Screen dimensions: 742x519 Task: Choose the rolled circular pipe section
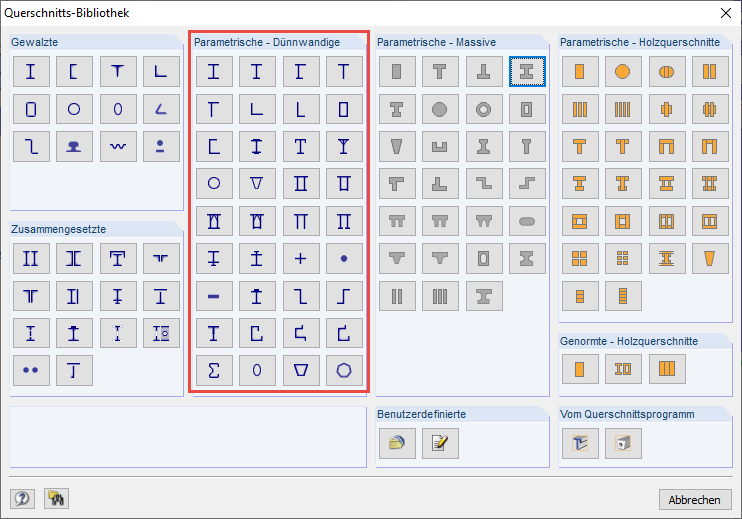(x=74, y=109)
